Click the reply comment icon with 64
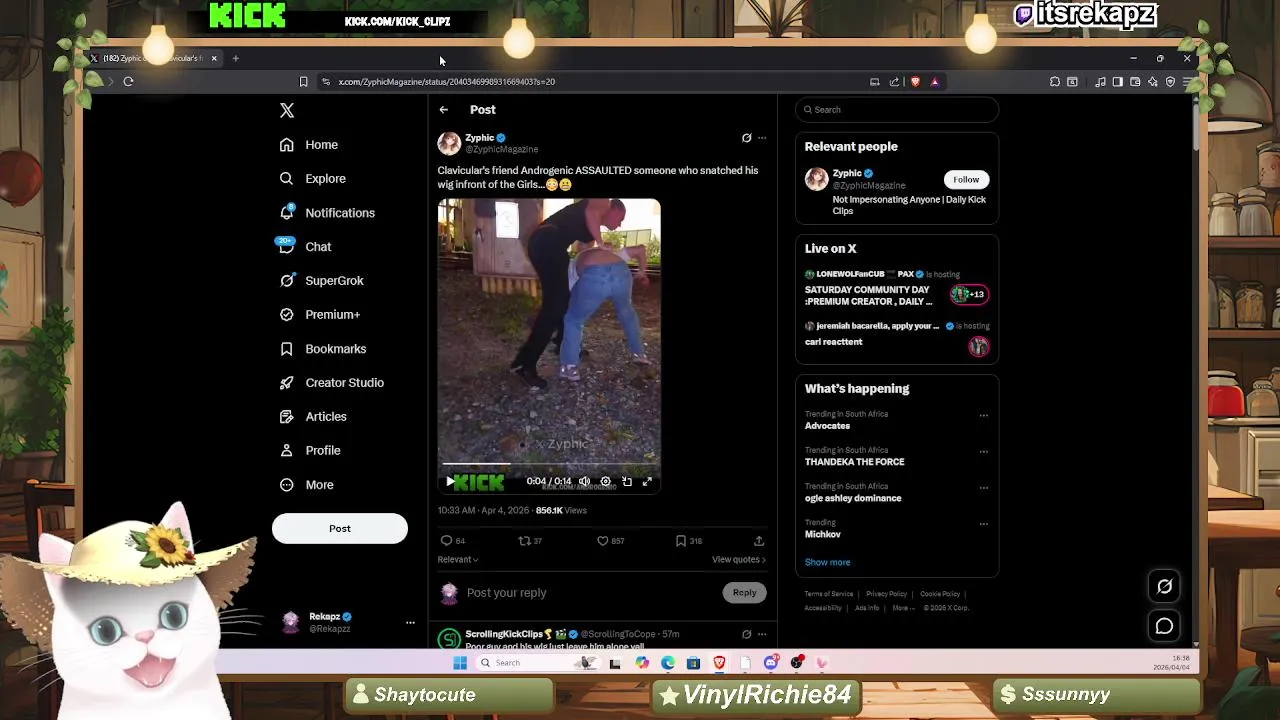The width and height of the screenshot is (1280, 720). tap(453, 541)
